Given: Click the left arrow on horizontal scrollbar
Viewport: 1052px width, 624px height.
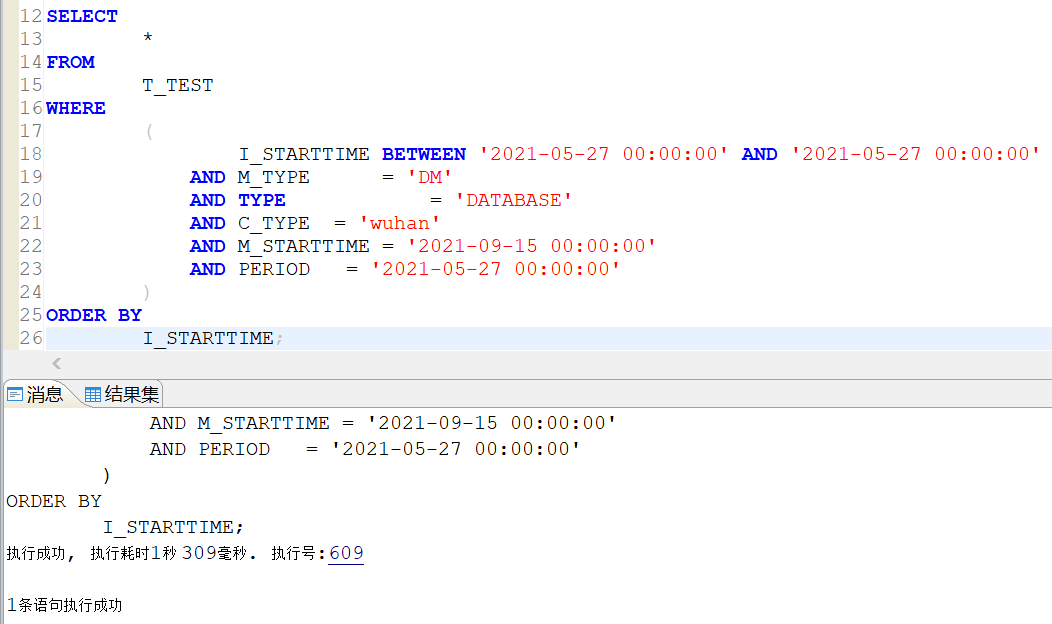Looking at the screenshot, I should point(56,364).
